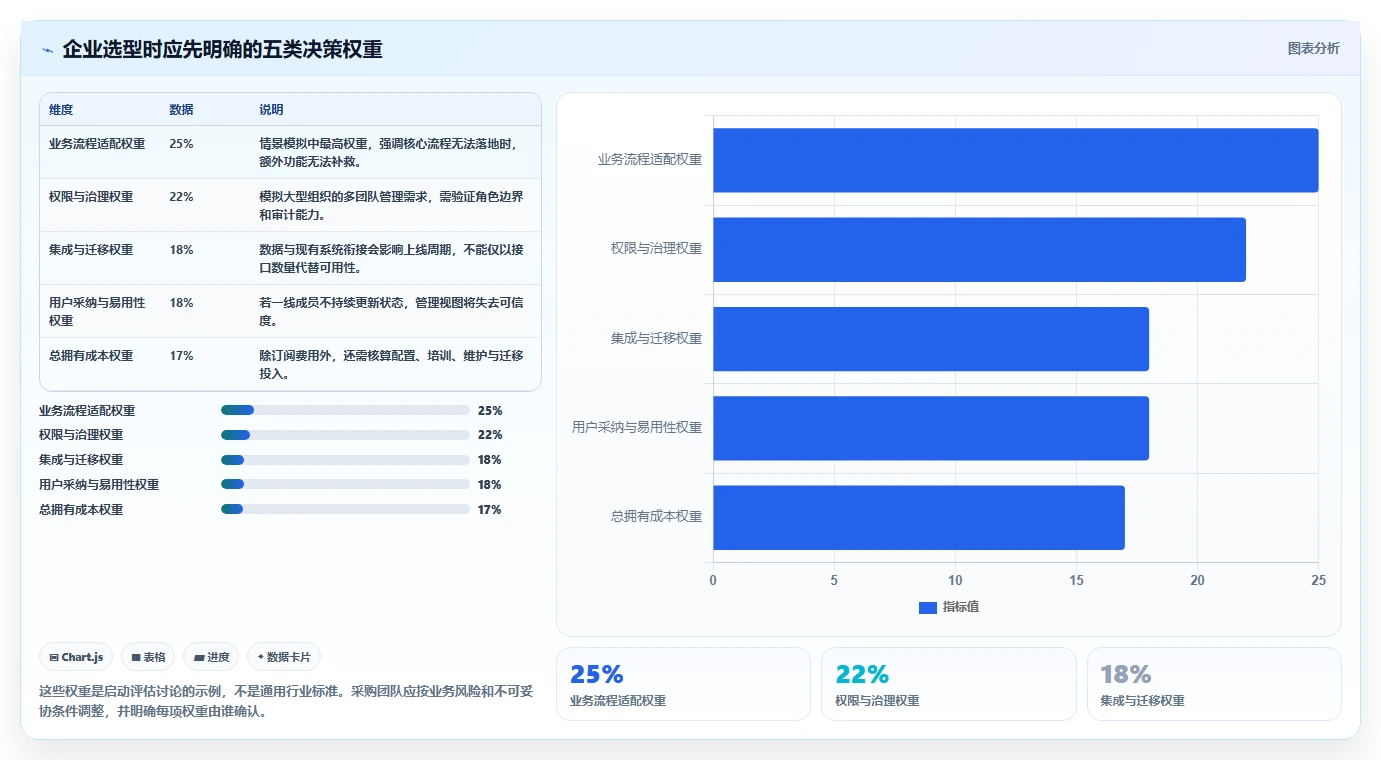Click the table row name 总拥有成本权重
The height and width of the screenshot is (760, 1381).
[x=91, y=356]
